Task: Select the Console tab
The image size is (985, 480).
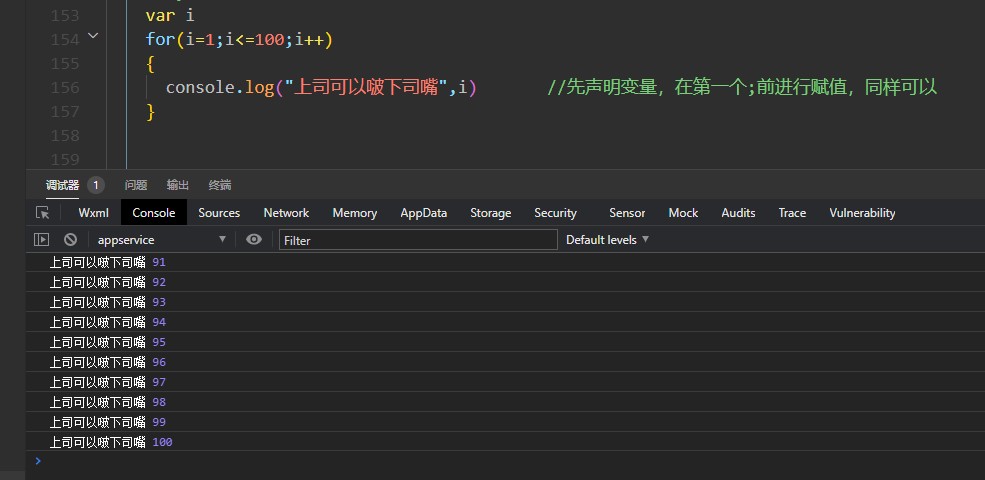Action: click(154, 212)
